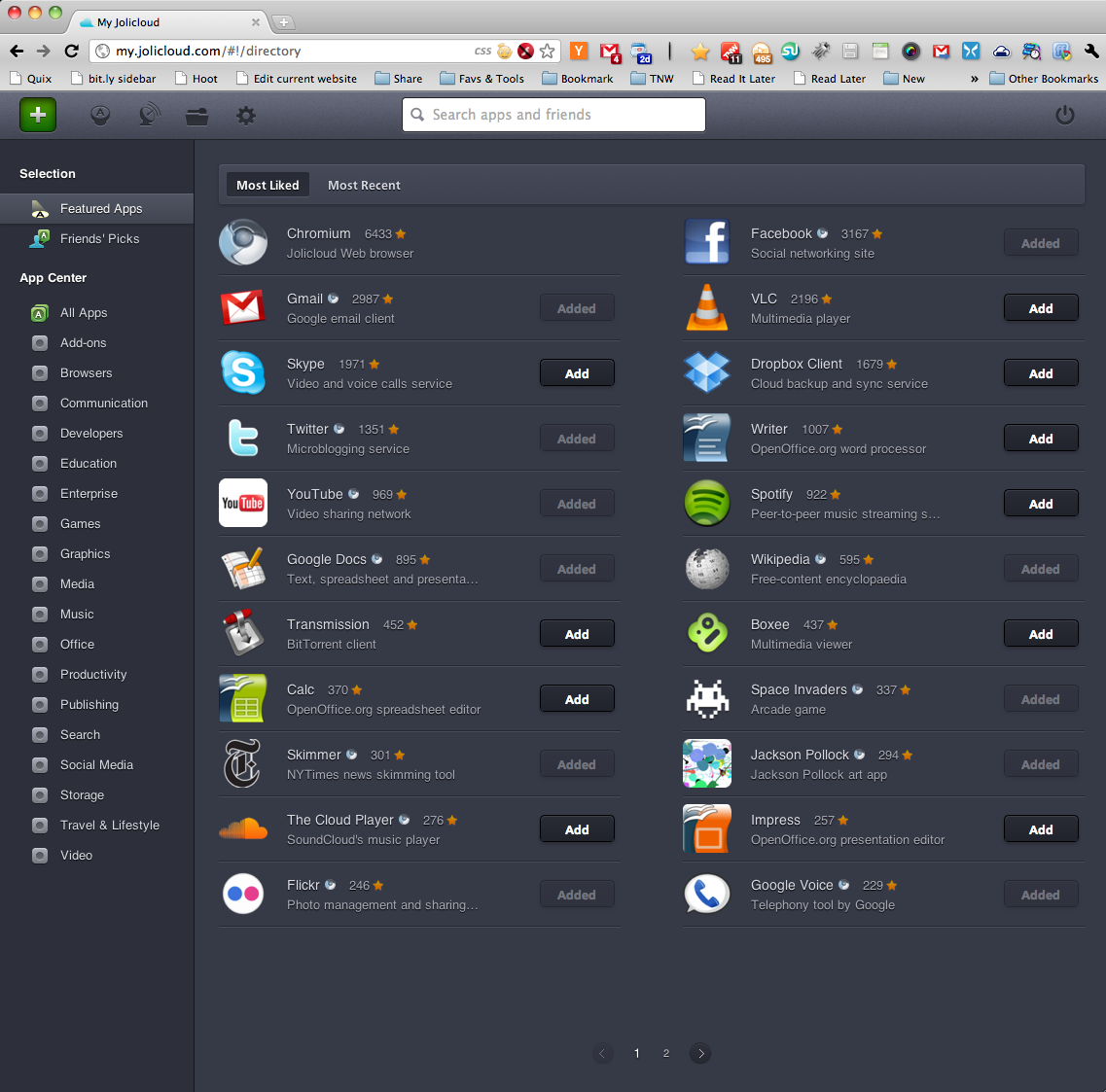Screen dimensions: 1106x1092
Task: Click the power logout icon
Action: [1064, 114]
